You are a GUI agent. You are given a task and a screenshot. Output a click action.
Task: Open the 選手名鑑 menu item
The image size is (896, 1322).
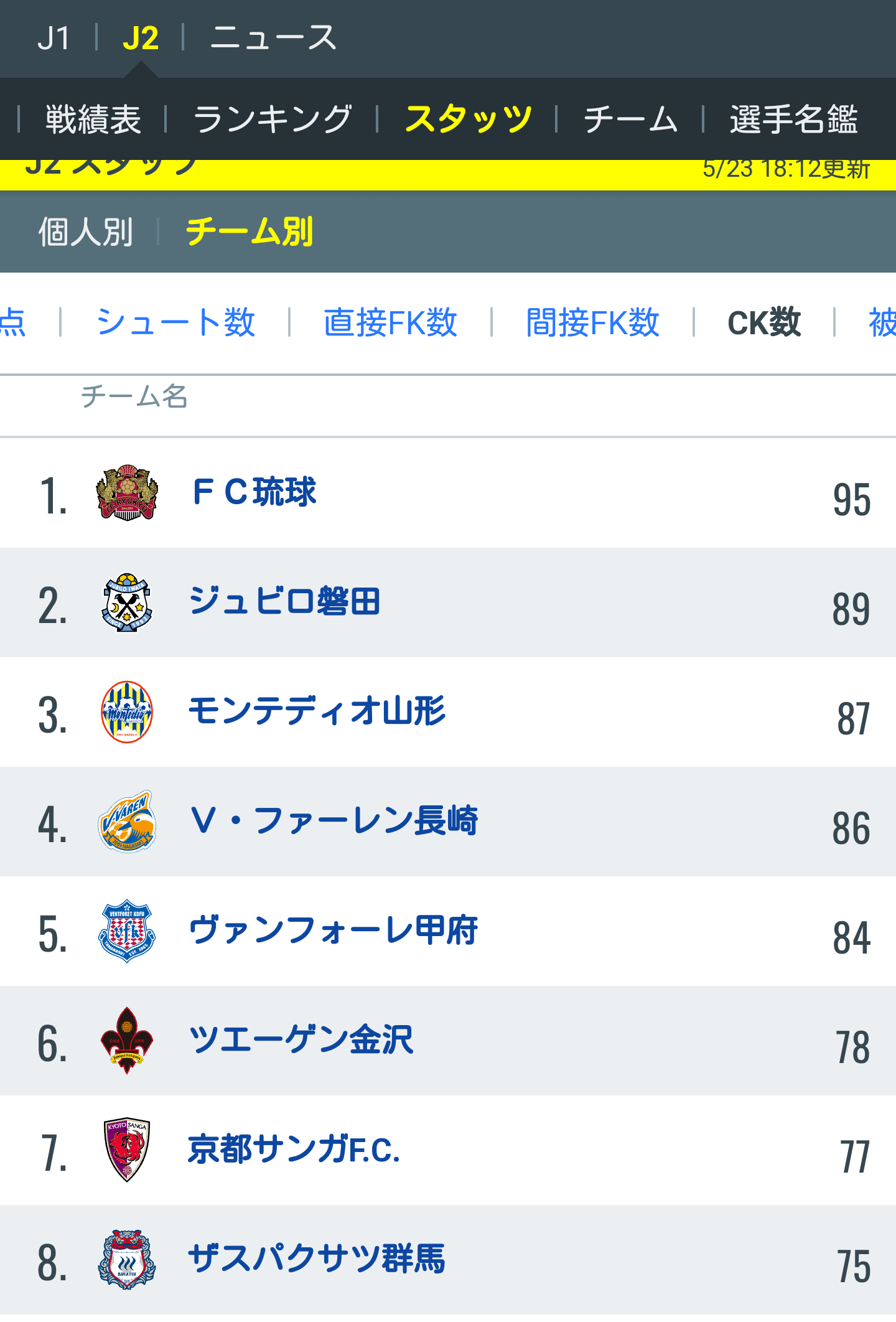point(794,119)
